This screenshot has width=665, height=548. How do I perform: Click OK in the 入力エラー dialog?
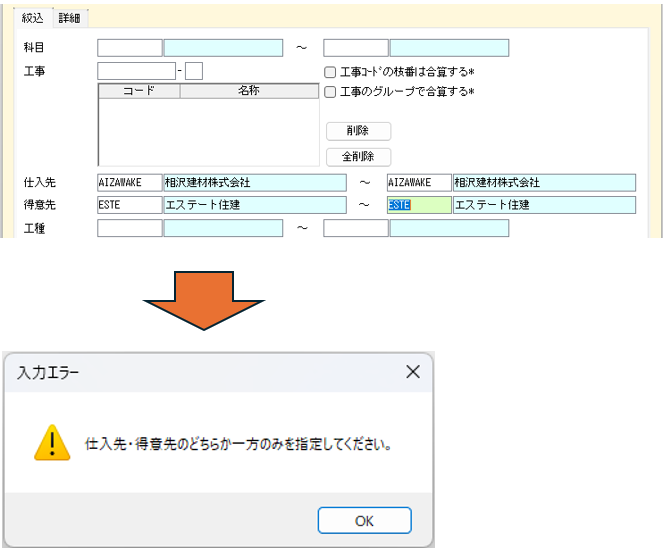pyautogui.click(x=365, y=520)
